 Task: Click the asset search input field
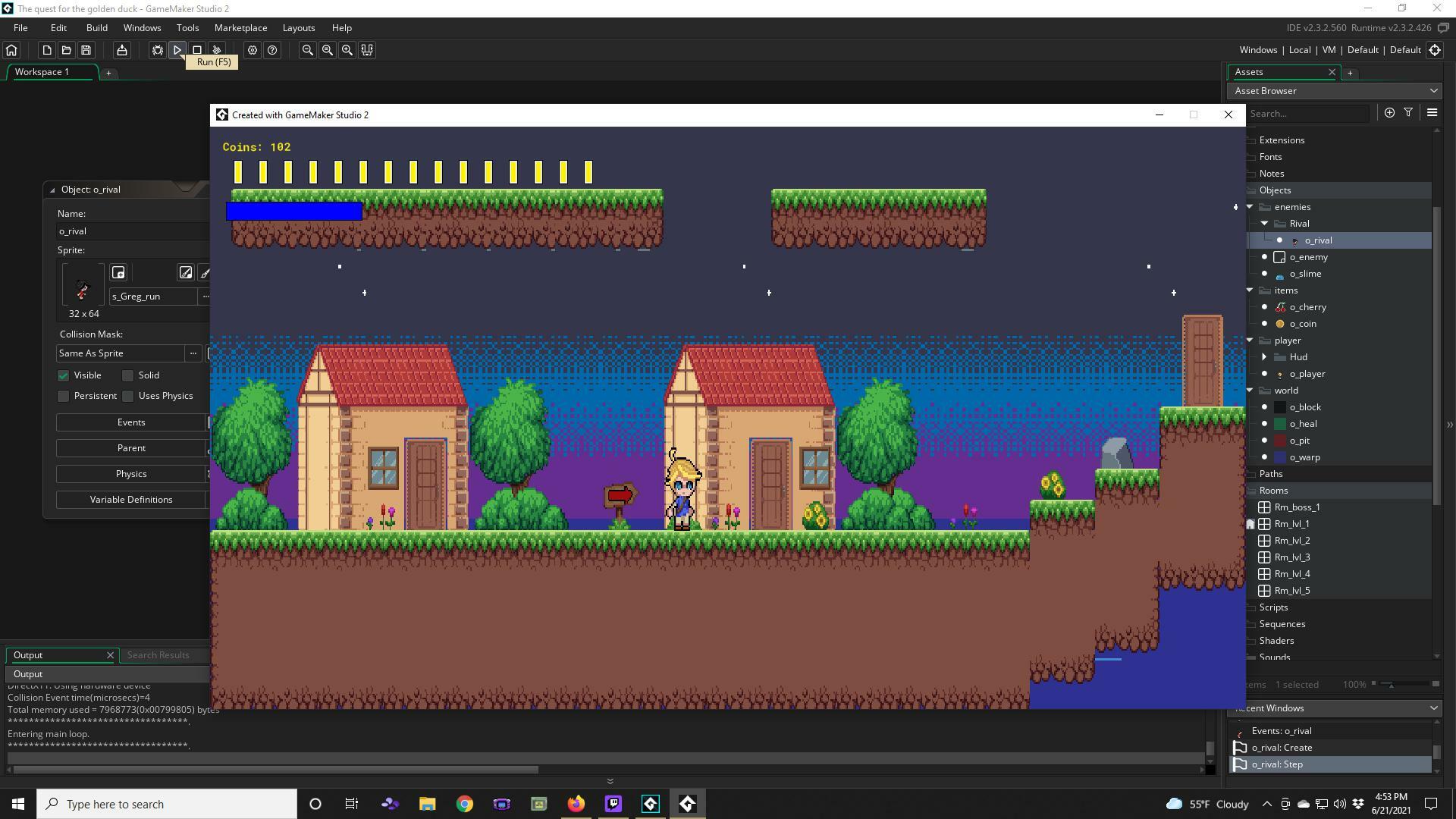click(x=1307, y=114)
